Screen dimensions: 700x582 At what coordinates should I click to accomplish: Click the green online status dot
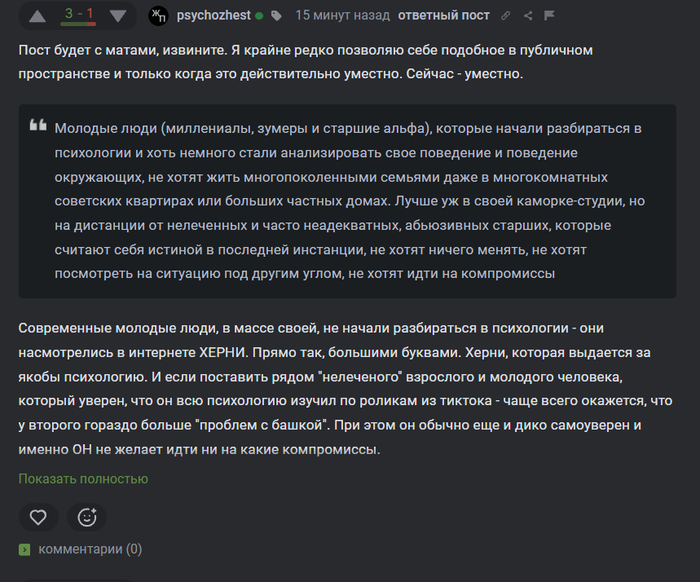coord(259,16)
